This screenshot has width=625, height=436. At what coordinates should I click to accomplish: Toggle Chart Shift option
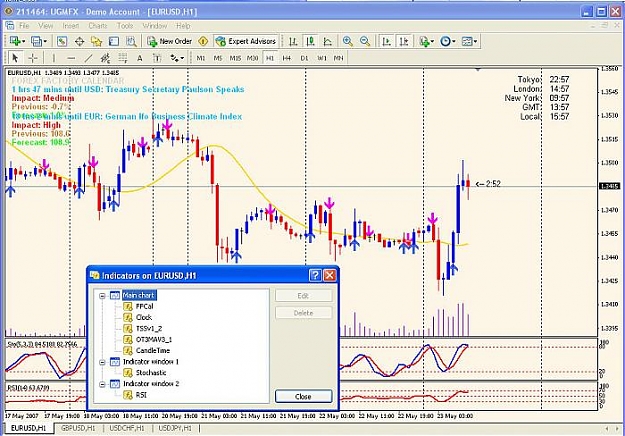pos(404,41)
